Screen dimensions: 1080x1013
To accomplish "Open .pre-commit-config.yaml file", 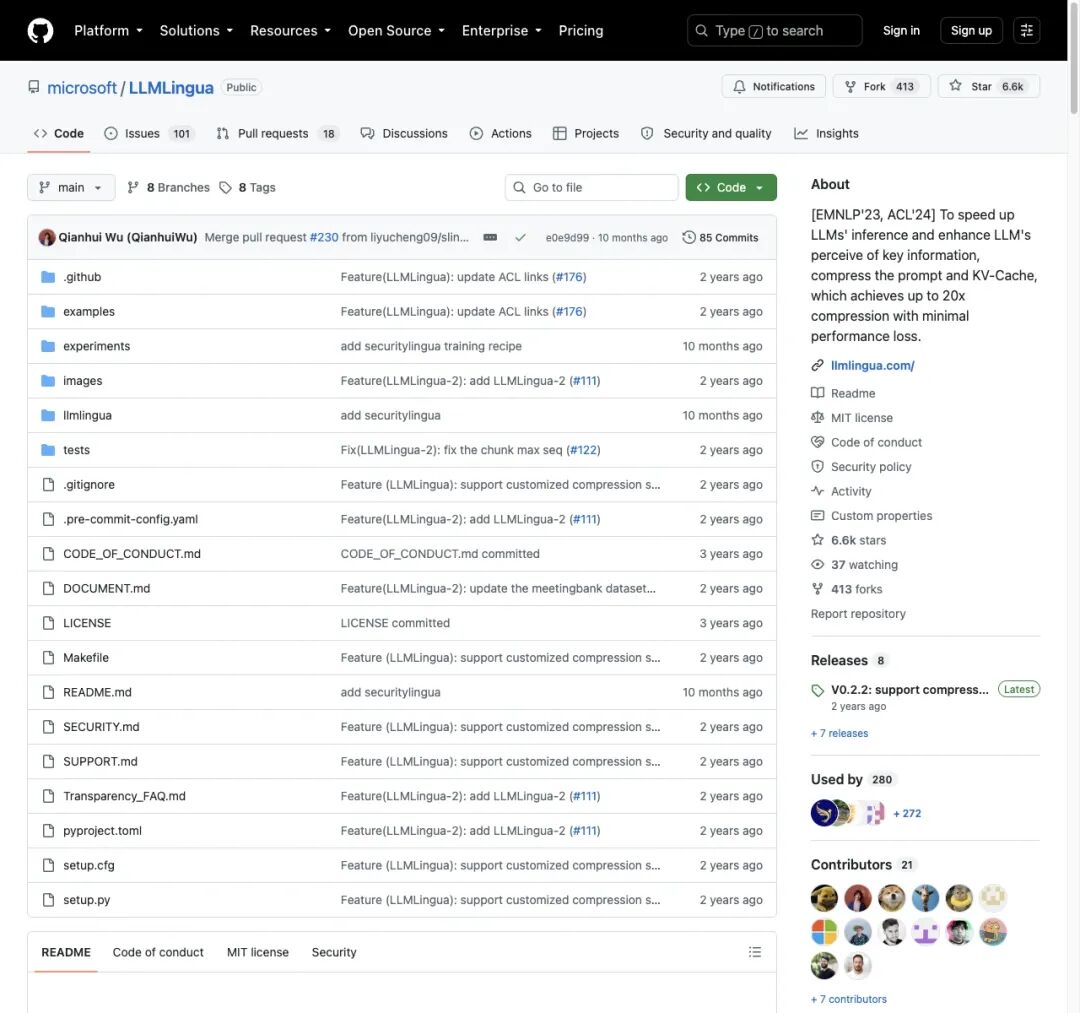I will point(130,519).
